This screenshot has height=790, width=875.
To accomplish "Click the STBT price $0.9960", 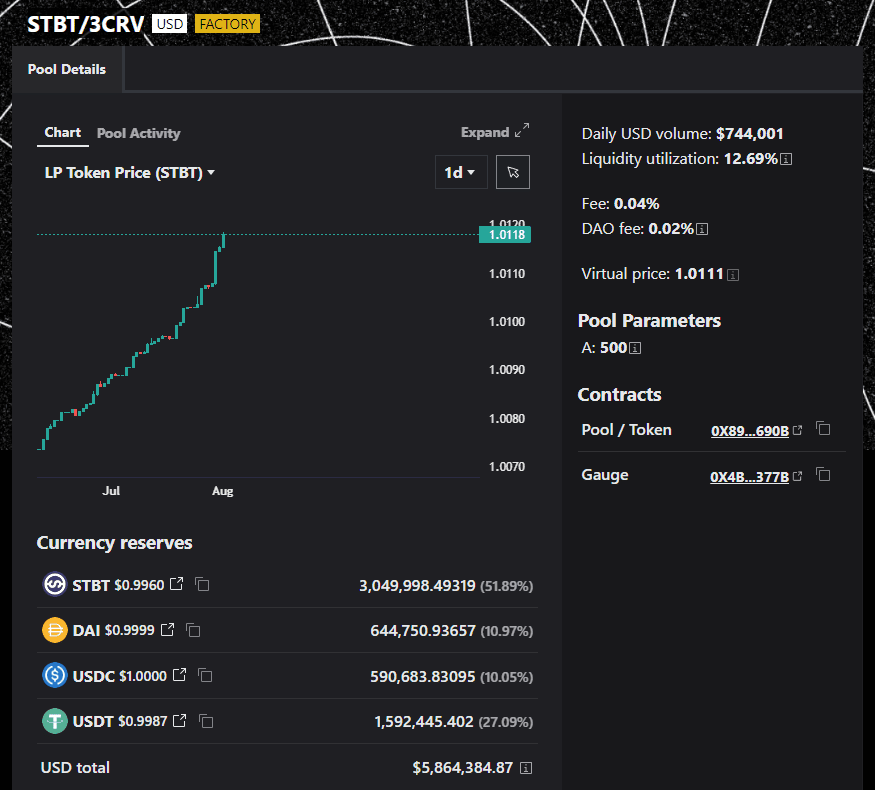I will tap(139, 585).
